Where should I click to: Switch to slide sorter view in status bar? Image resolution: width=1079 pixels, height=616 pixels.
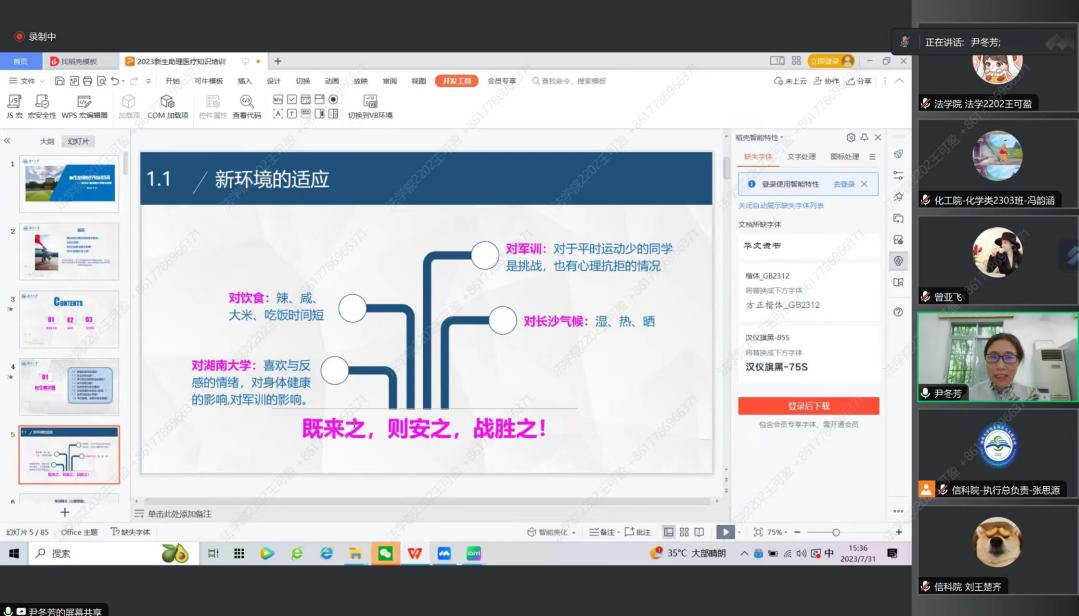click(x=683, y=532)
